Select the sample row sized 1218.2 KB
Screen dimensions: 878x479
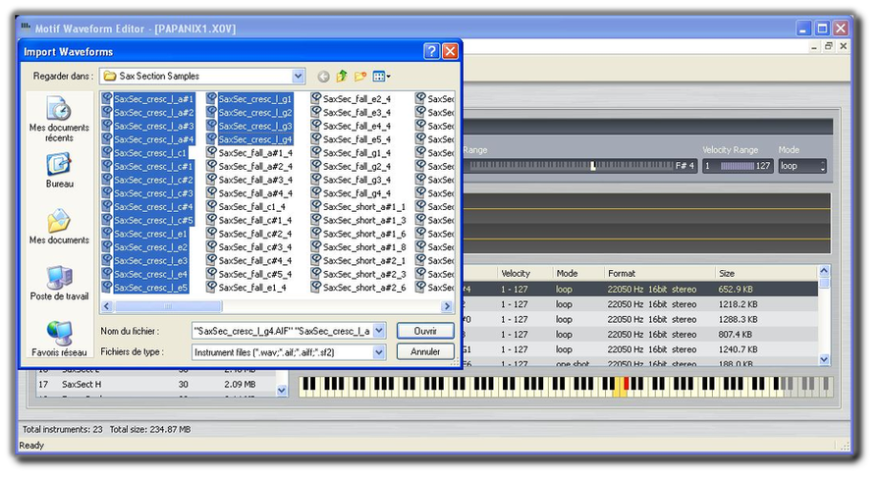click(x=640, y=305)
